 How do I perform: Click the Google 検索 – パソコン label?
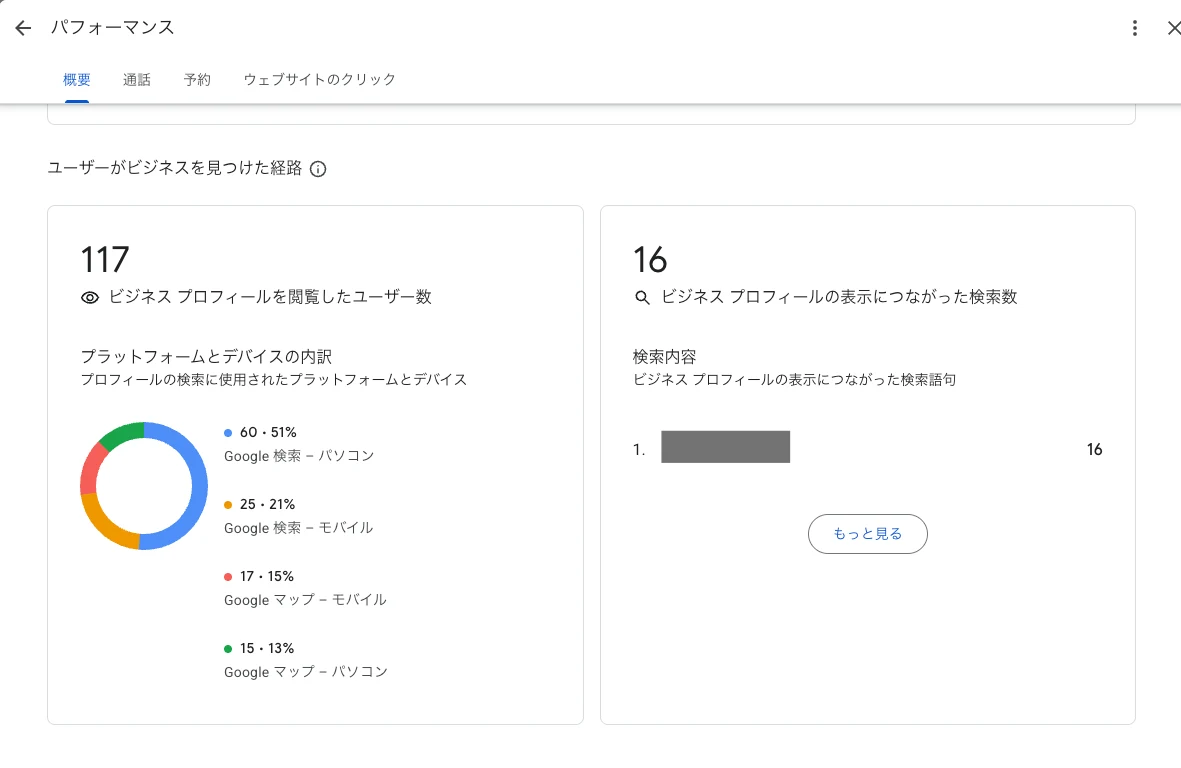[x=299, y=456]
